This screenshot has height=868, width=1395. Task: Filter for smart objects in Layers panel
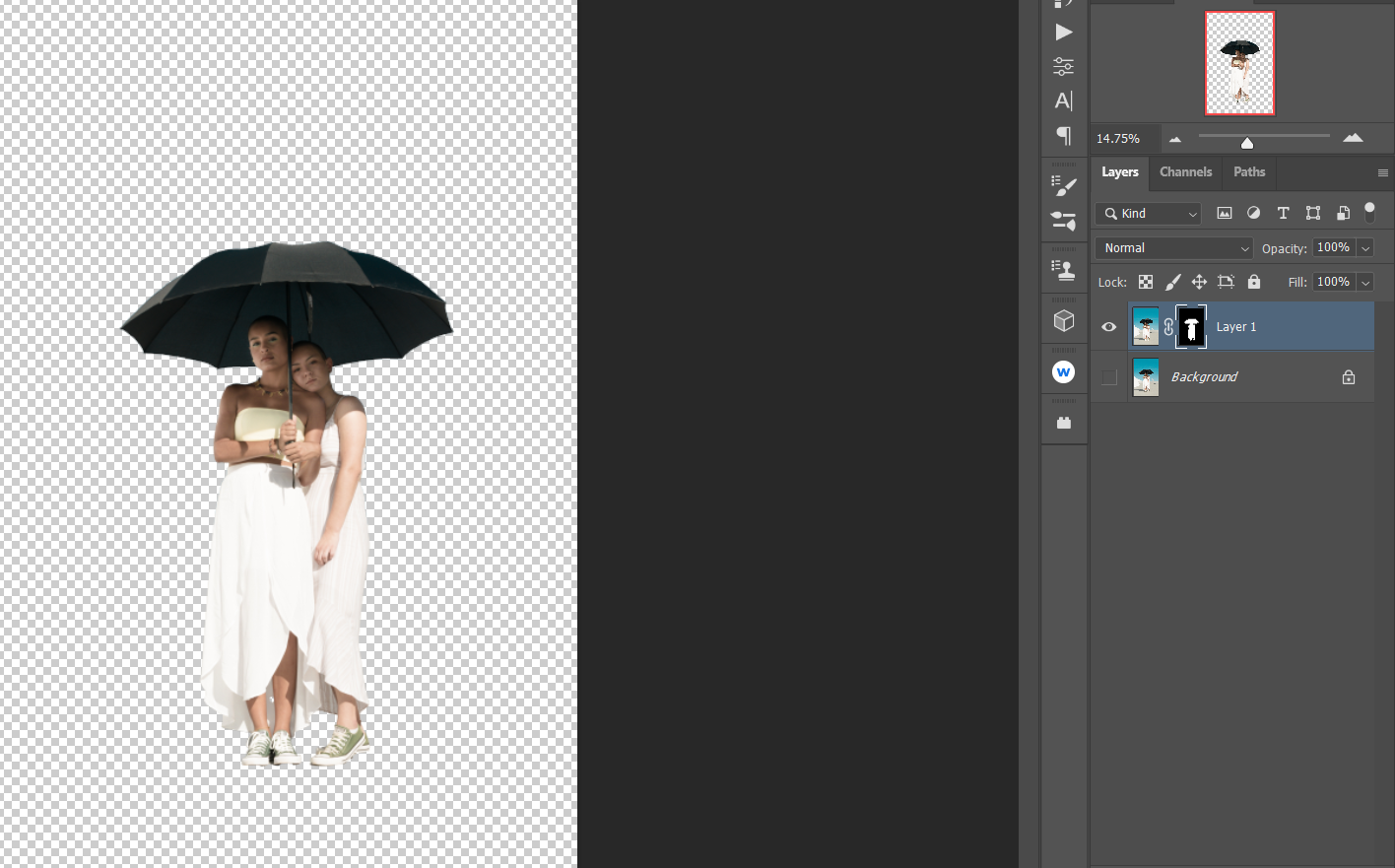coord(1343,213)
